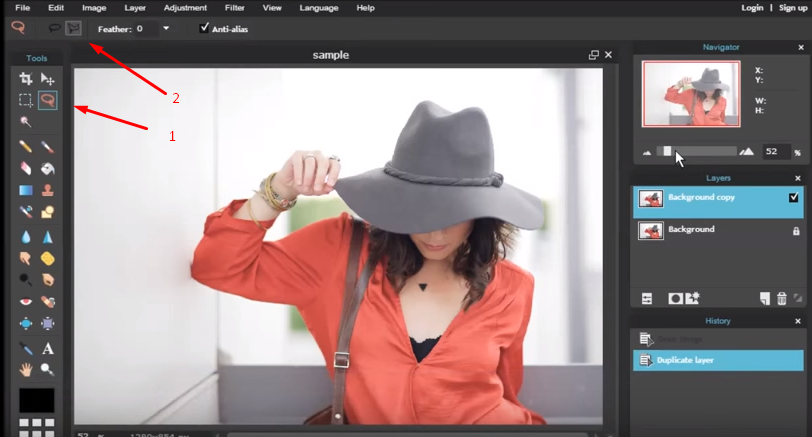Select the Hand pan tool

pos(25,370)
